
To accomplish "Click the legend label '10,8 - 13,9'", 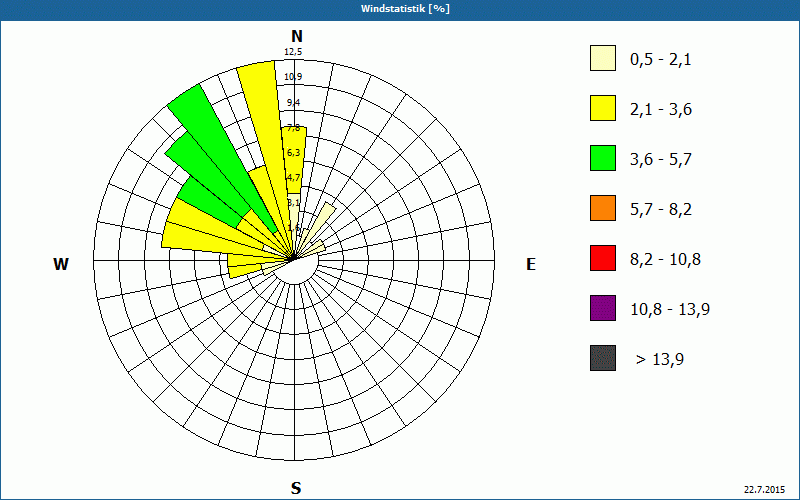I will (x=670, y=310).
